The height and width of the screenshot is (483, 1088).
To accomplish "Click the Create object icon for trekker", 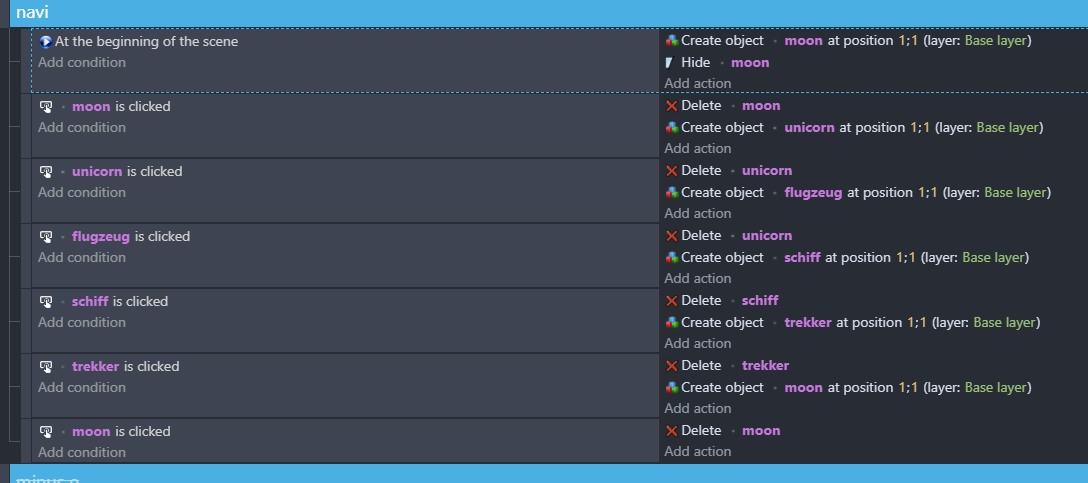I will (671, 323).
